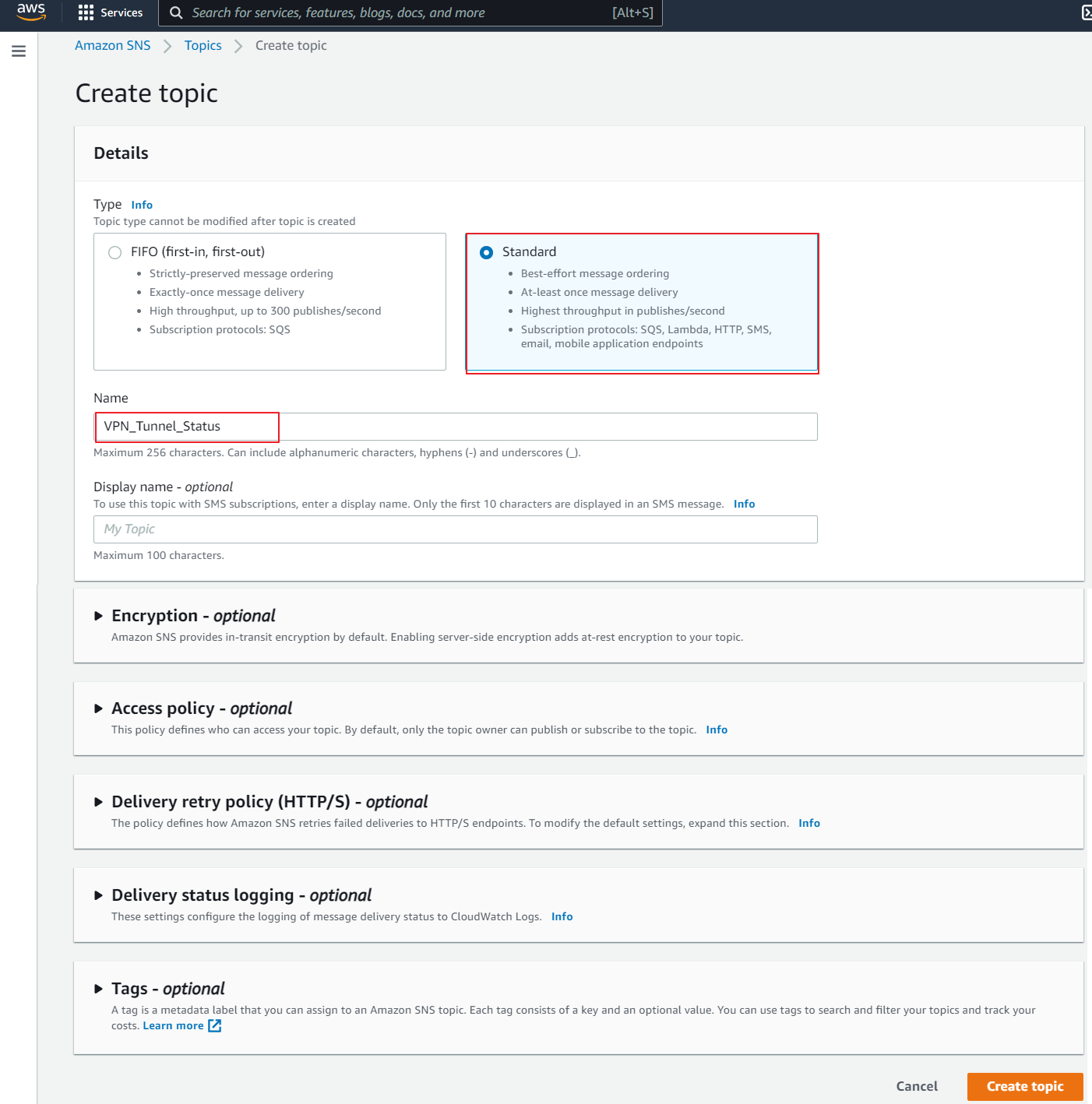The image size is (1092, 1104).
Task: Navigate to Topics breadcrumb link
Action: point(203,46)
